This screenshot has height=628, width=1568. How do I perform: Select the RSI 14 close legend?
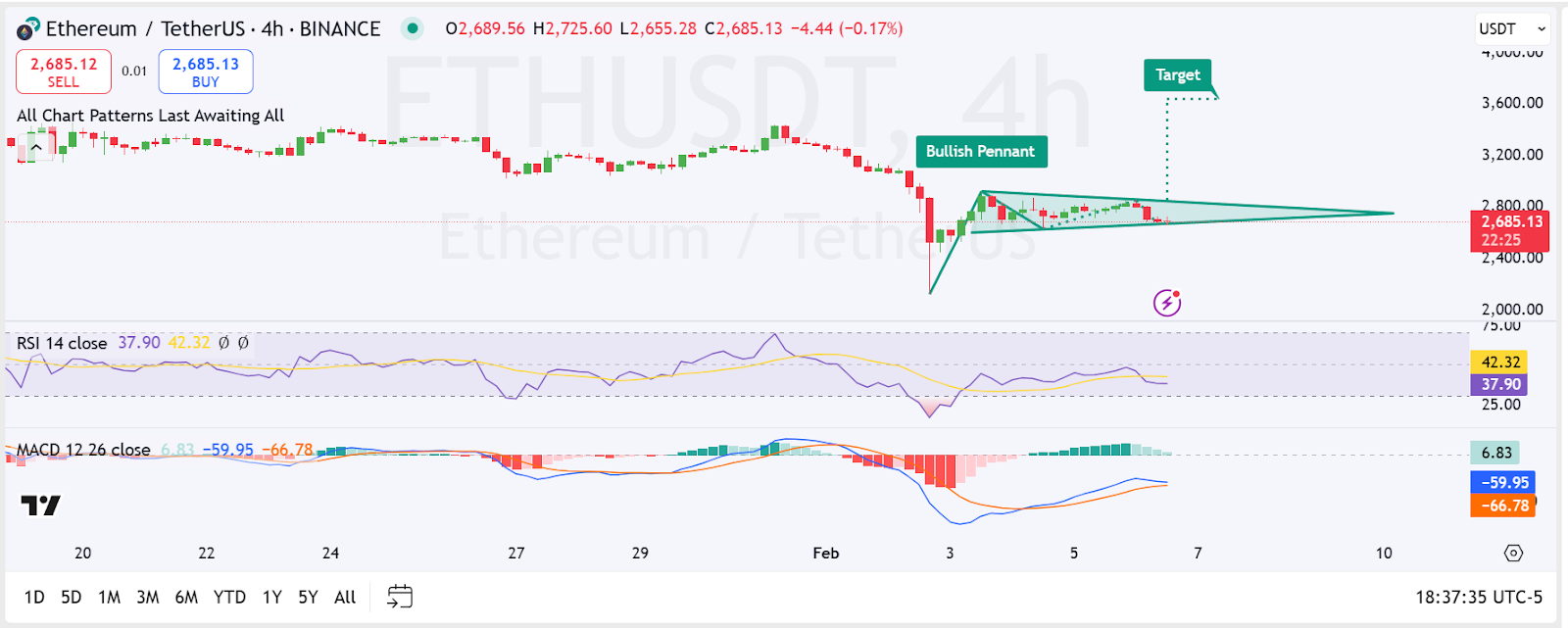coord(62,343)
